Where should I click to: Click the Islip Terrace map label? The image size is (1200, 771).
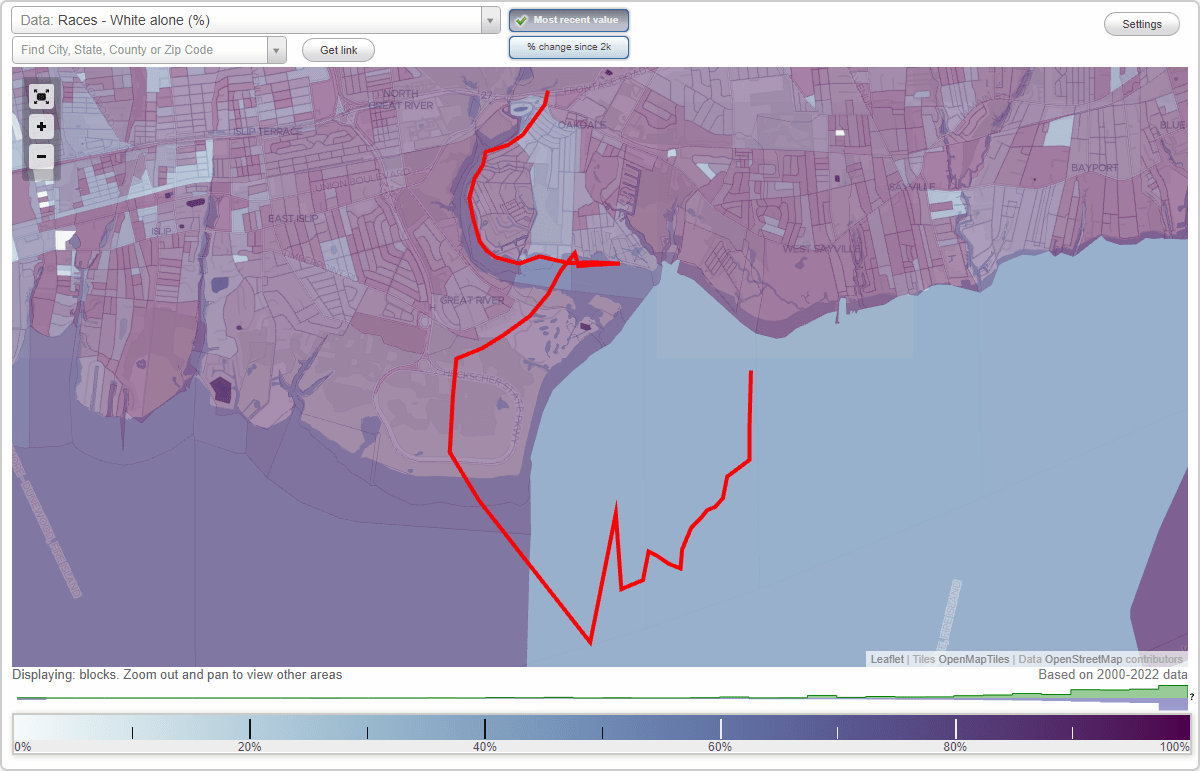[x=266, y=131]
